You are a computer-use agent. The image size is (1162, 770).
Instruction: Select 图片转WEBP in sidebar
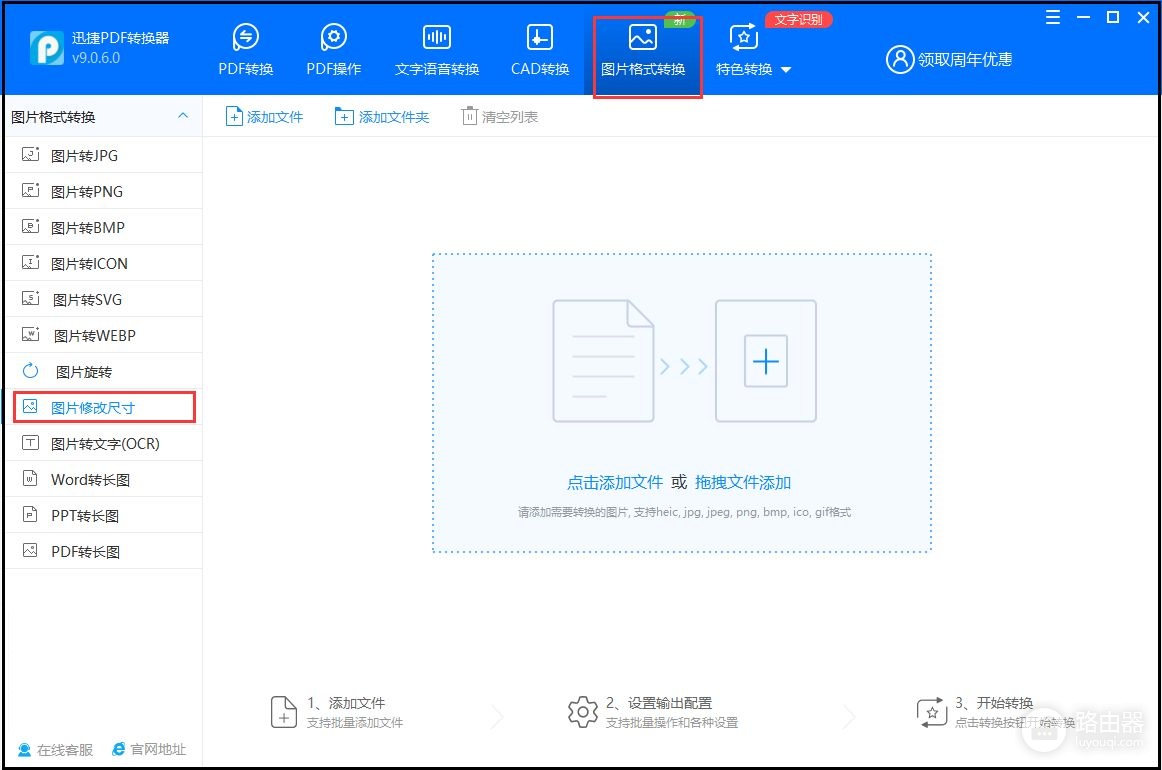pyautogui.click(x=104, y=336)
